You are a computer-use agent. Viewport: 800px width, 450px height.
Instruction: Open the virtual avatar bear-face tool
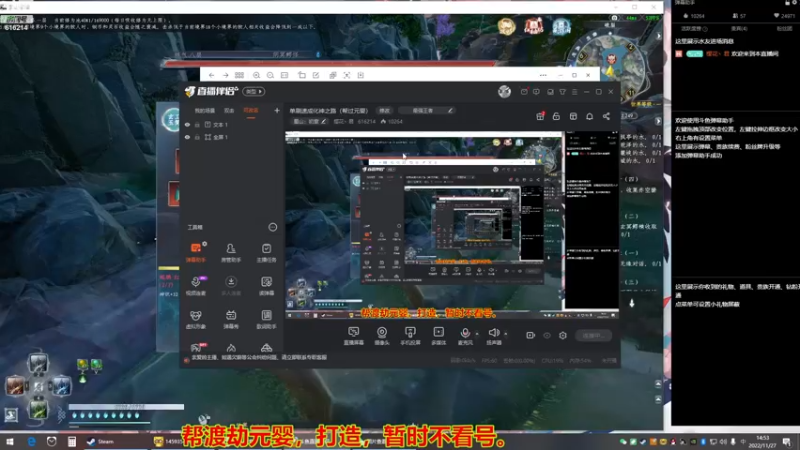point(196,319)
